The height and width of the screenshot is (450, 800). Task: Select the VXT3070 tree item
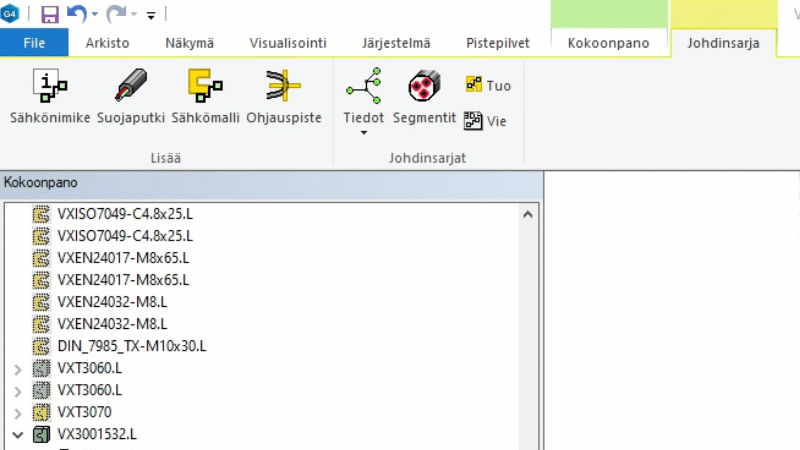click(84, 412)
